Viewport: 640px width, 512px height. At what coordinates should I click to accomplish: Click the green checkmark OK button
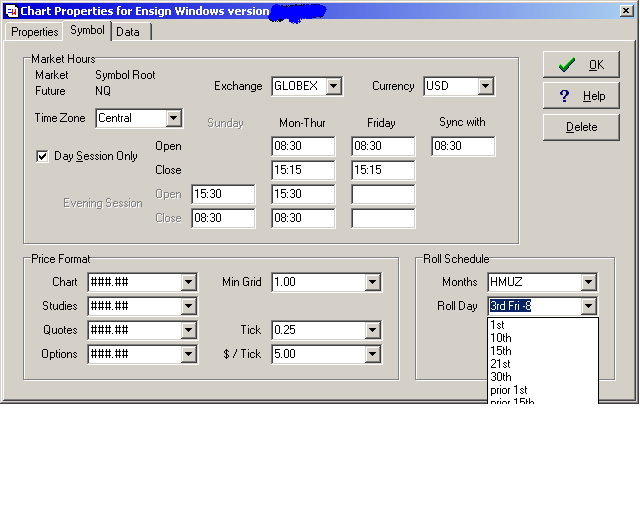tap(581, 65)
